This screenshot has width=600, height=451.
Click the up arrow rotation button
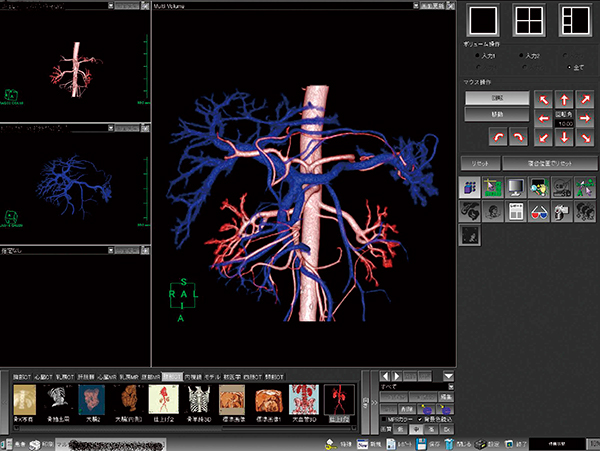click(566, 98)
